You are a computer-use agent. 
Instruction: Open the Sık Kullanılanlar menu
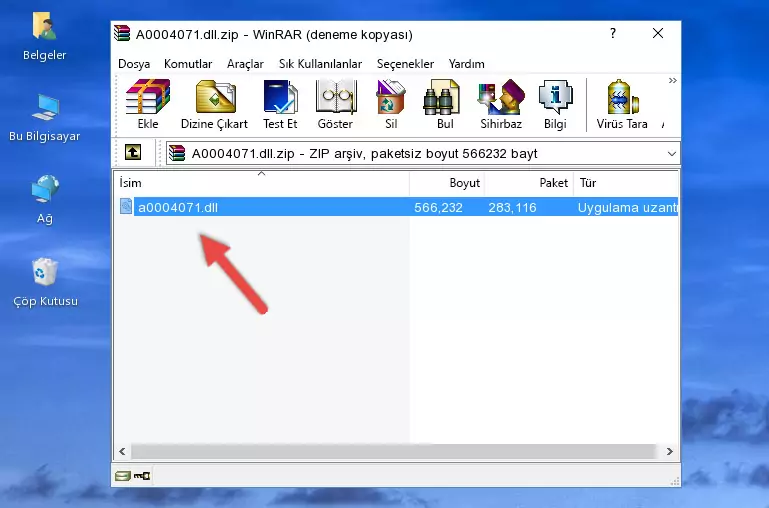click(x=320, y=64)
